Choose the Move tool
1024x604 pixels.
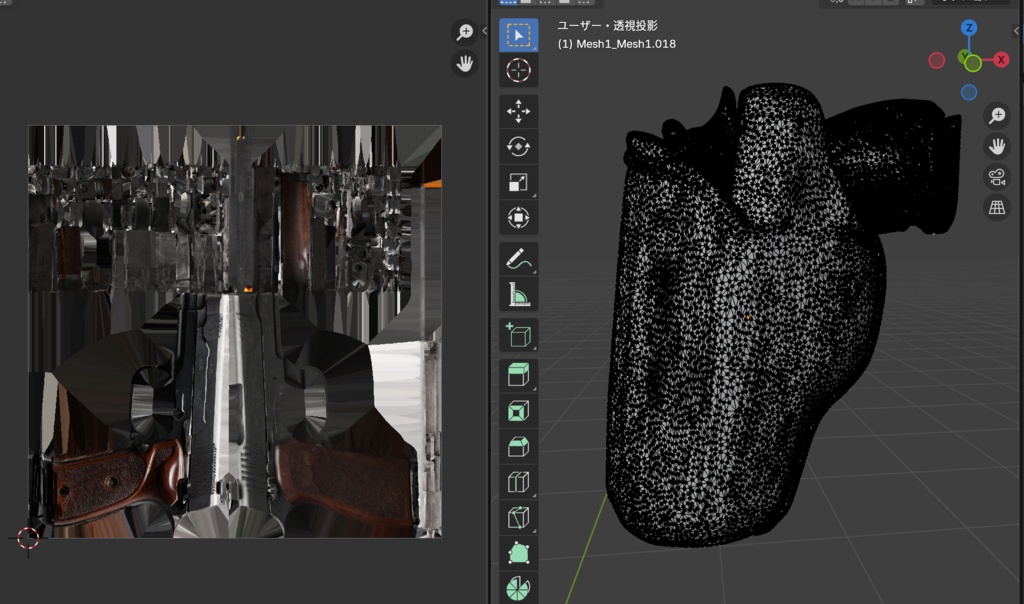pos(519,111)
